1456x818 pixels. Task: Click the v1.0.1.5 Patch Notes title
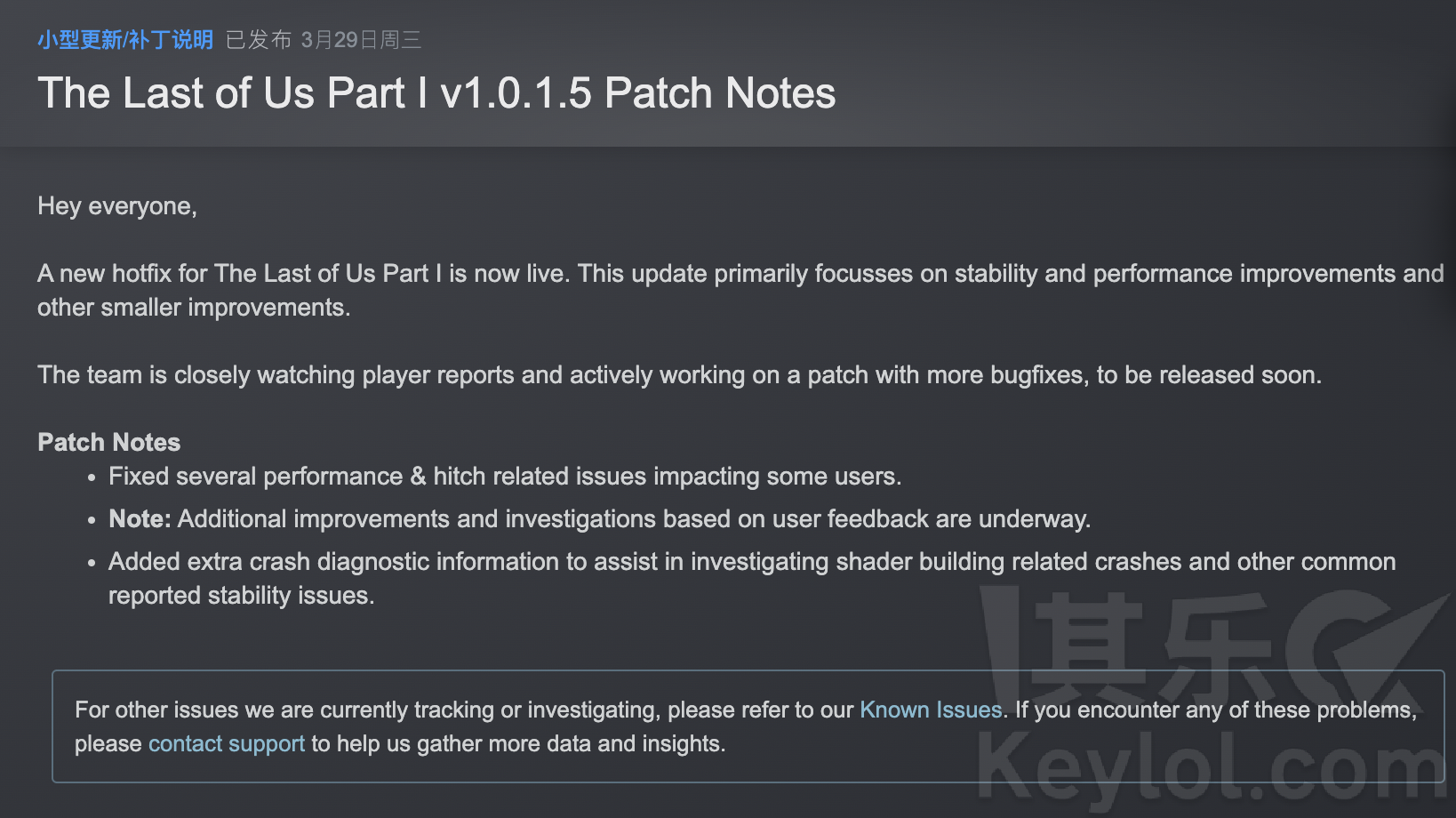[436, 92]
